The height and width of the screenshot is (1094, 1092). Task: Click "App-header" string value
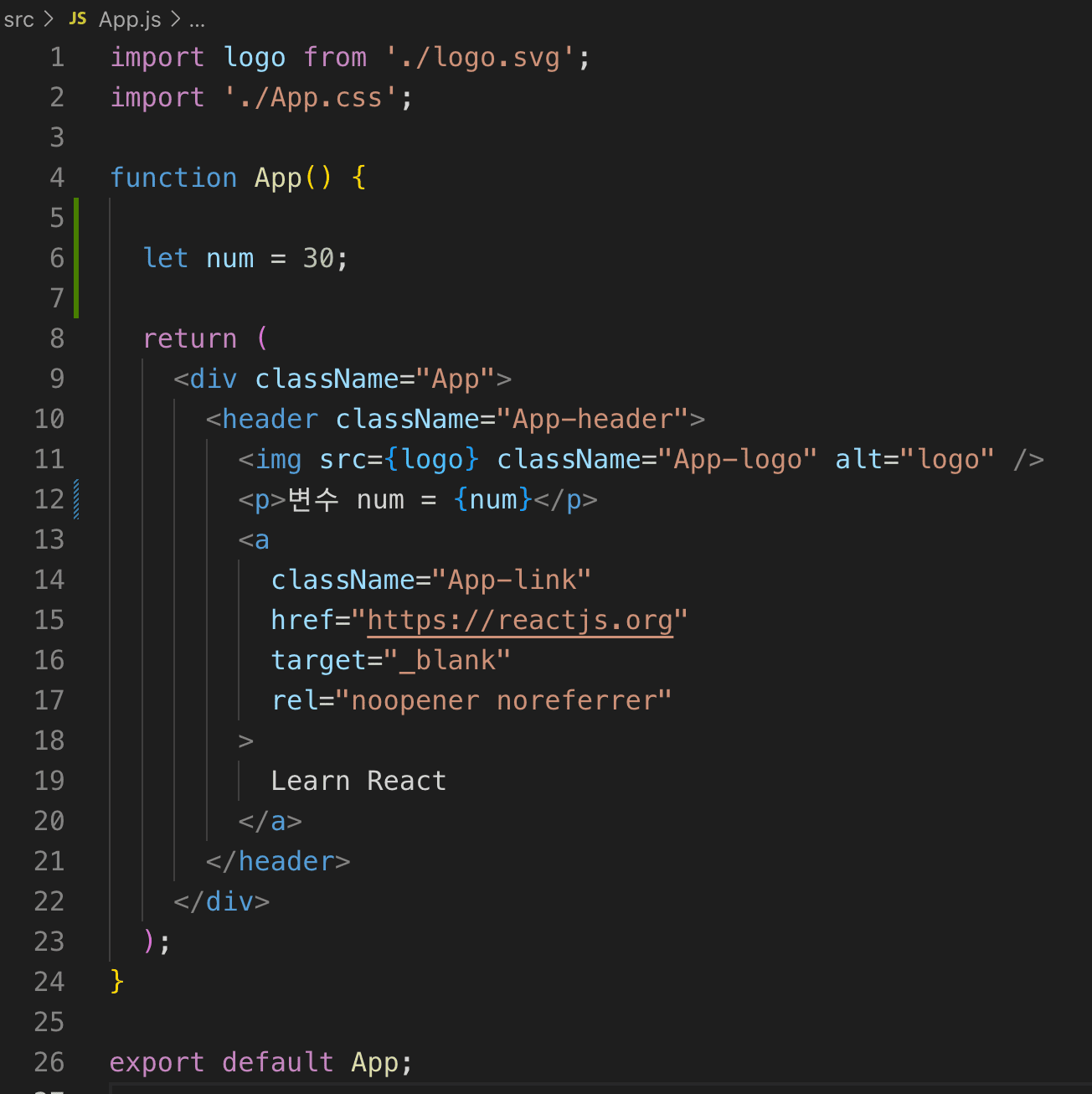pyautogui.click(x=593, y=419)
